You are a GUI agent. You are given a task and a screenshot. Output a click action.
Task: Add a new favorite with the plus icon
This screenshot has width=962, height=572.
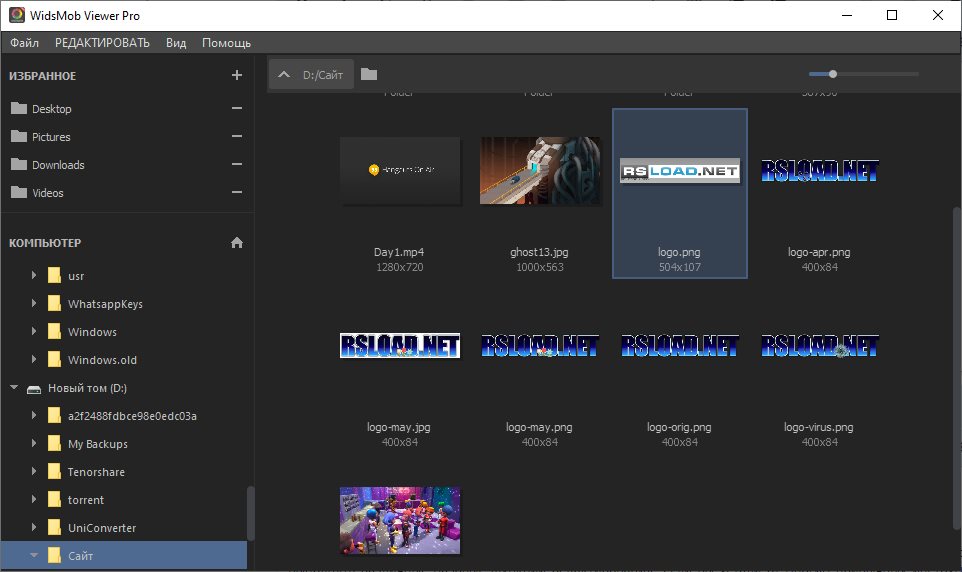click(237, 75)
